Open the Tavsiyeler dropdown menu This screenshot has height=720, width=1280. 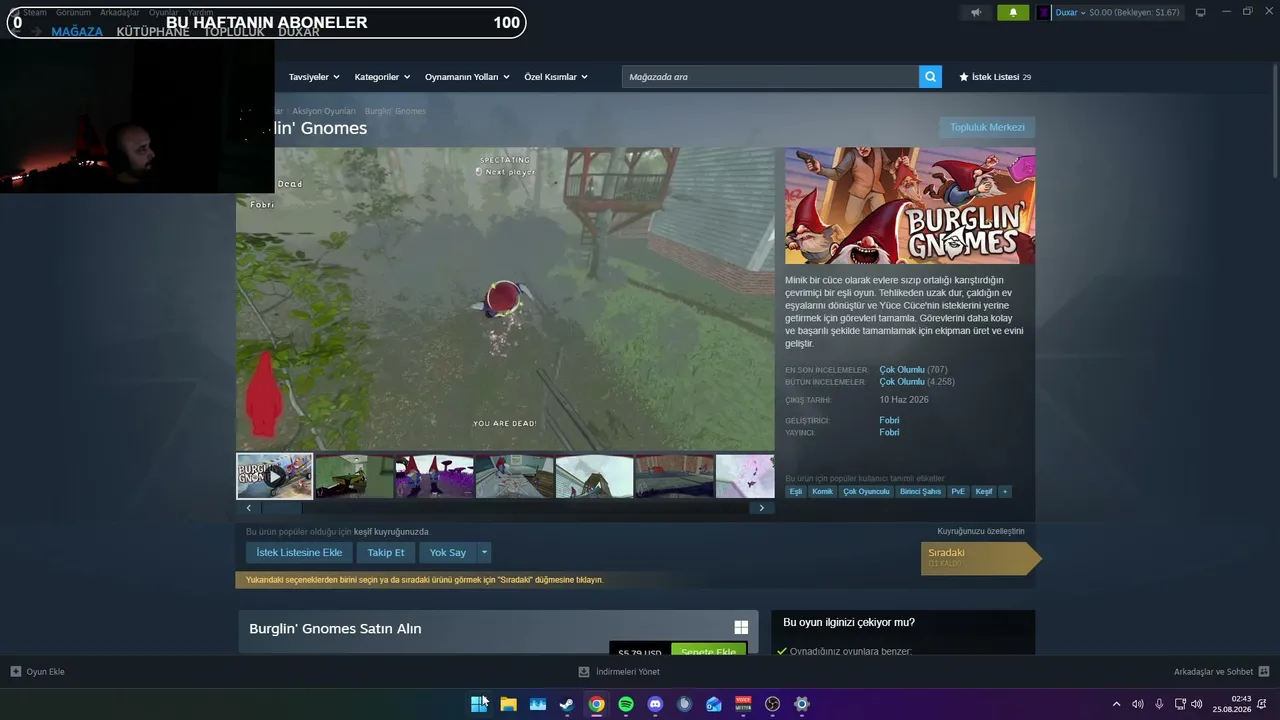[314, 77]
